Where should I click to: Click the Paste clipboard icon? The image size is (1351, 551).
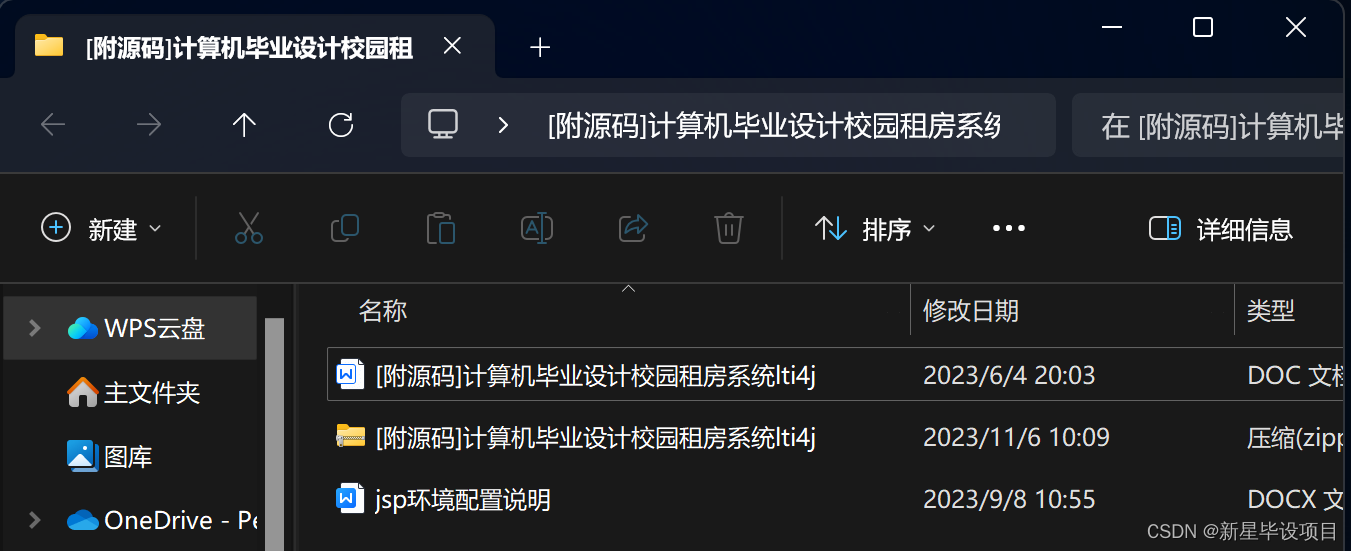(x=441, y=228)
